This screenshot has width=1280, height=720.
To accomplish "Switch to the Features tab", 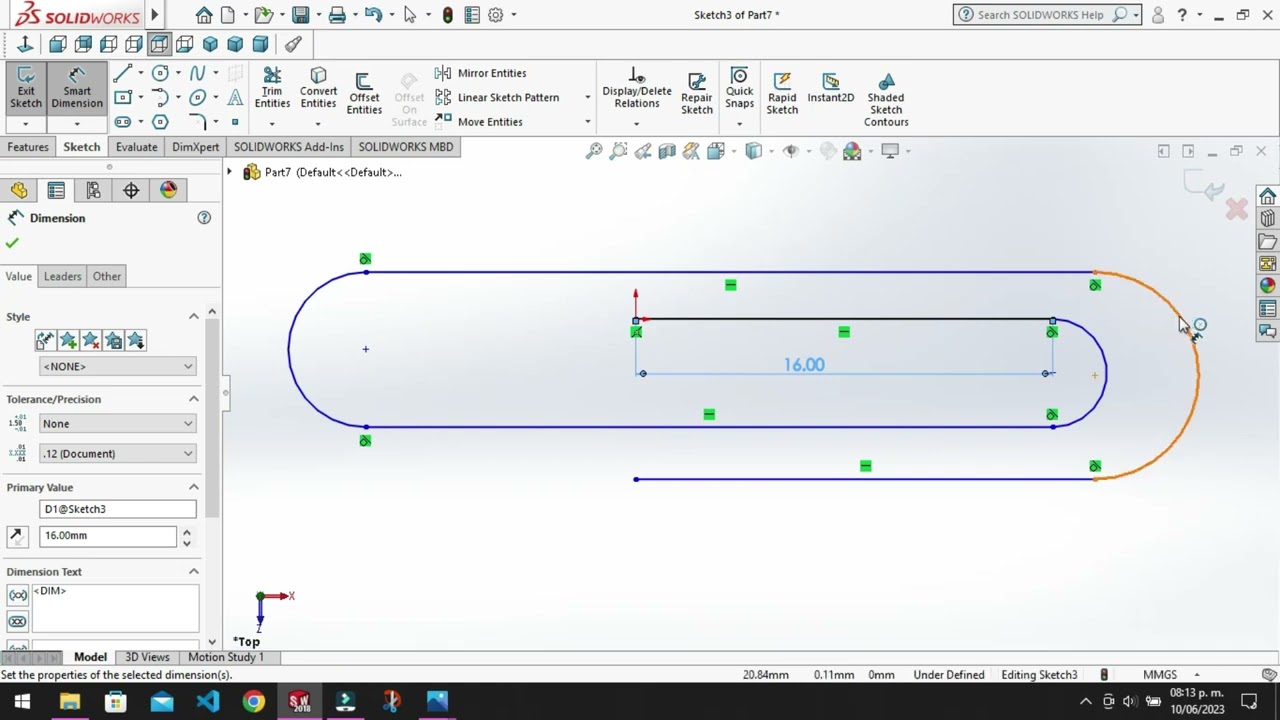I will 28,147.
